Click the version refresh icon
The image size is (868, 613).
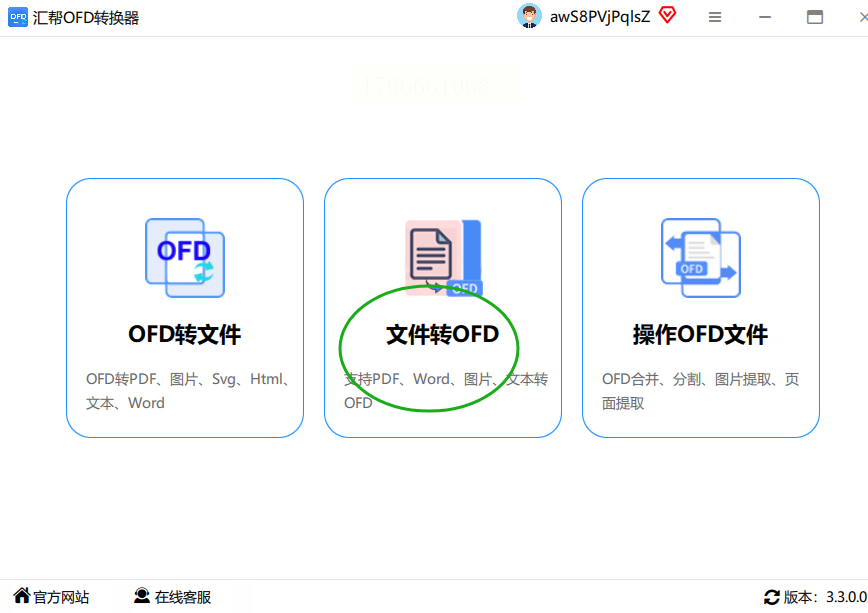[772, 597]
